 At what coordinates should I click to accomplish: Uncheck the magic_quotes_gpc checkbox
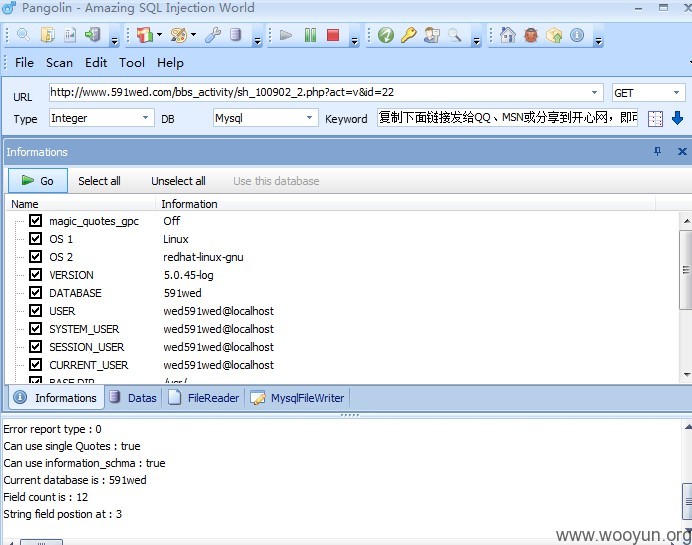[35, 220]
